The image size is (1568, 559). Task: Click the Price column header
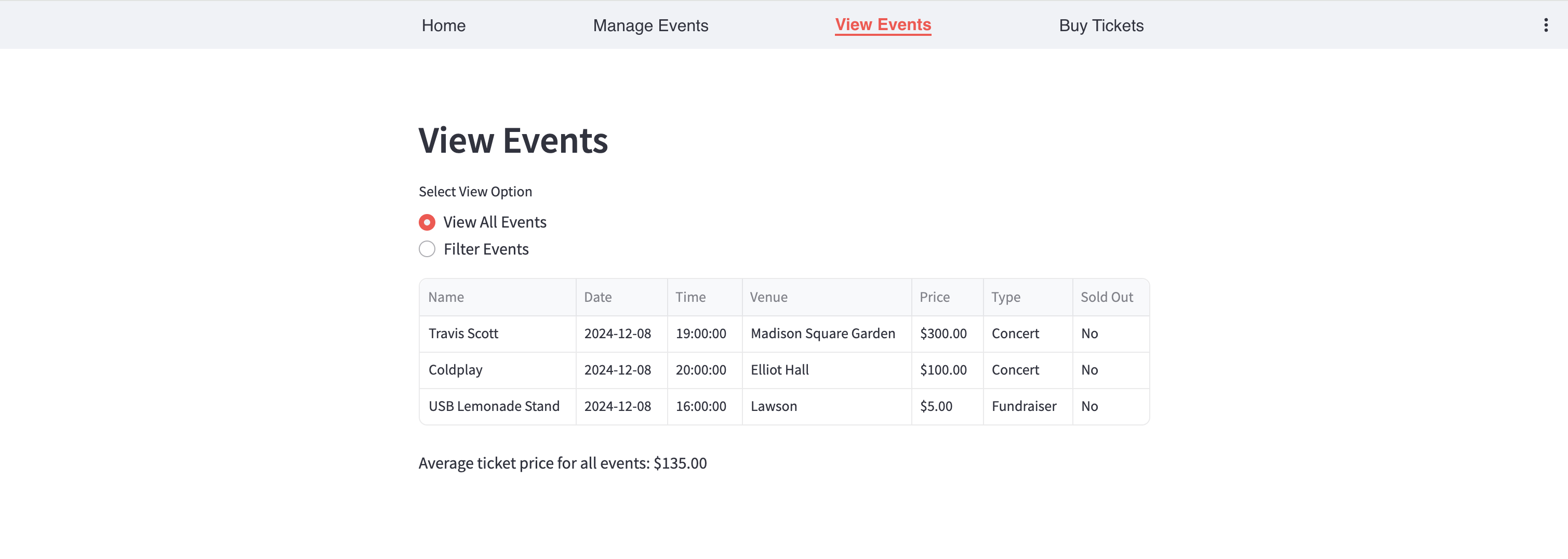coord(947,297)
